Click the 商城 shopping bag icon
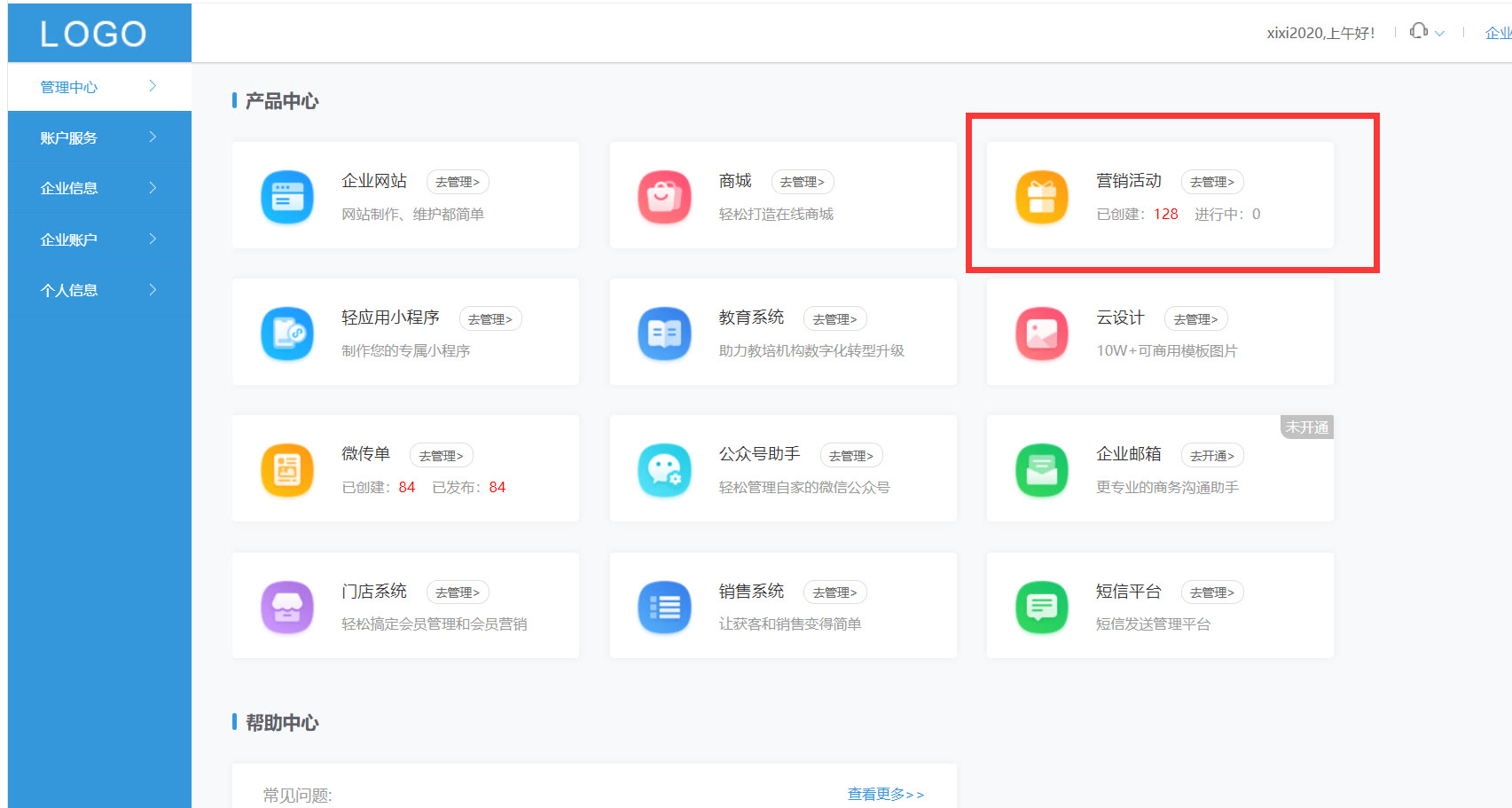Image resolution: width=1512 pixels, height=808 pixels. coord(664,197)
